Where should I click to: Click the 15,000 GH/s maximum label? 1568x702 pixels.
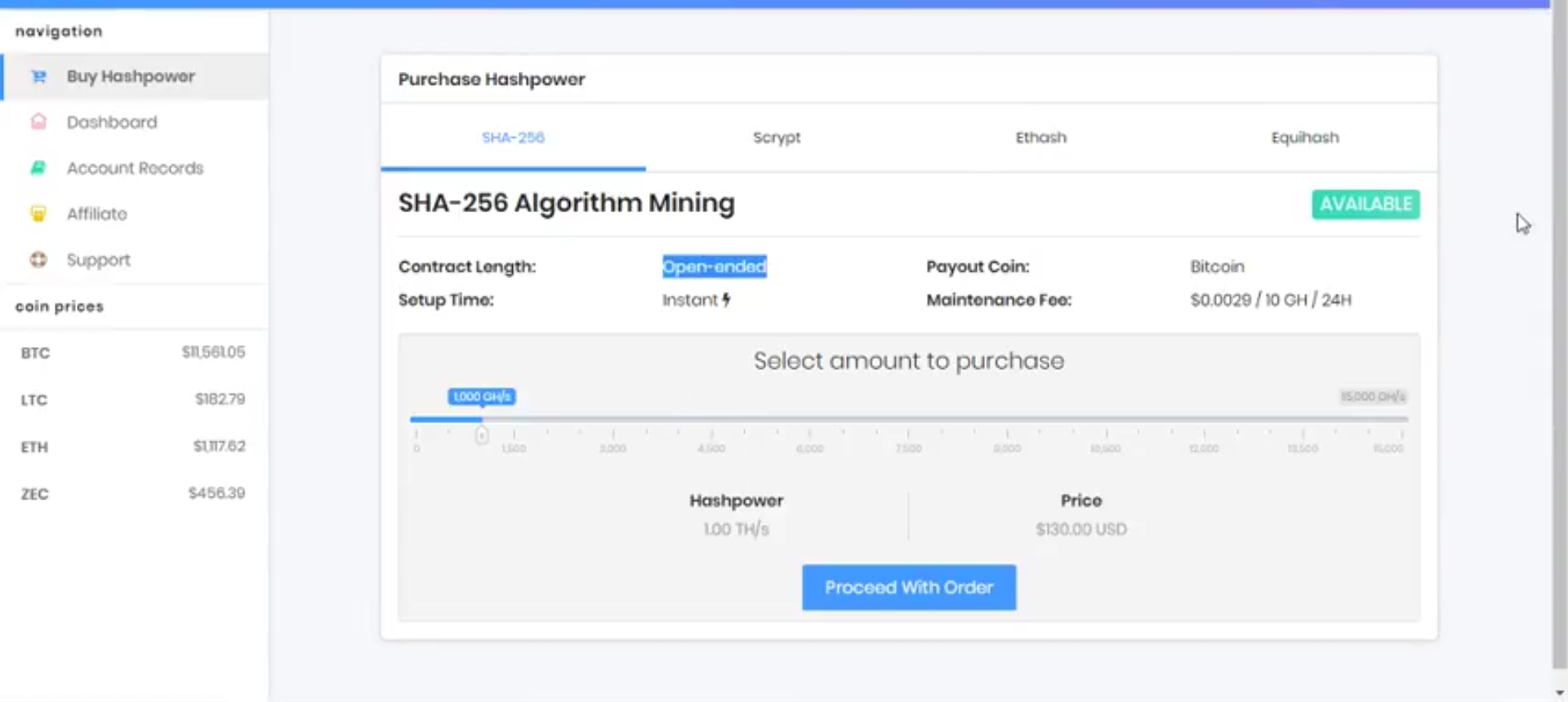(x=1373, y=397)
